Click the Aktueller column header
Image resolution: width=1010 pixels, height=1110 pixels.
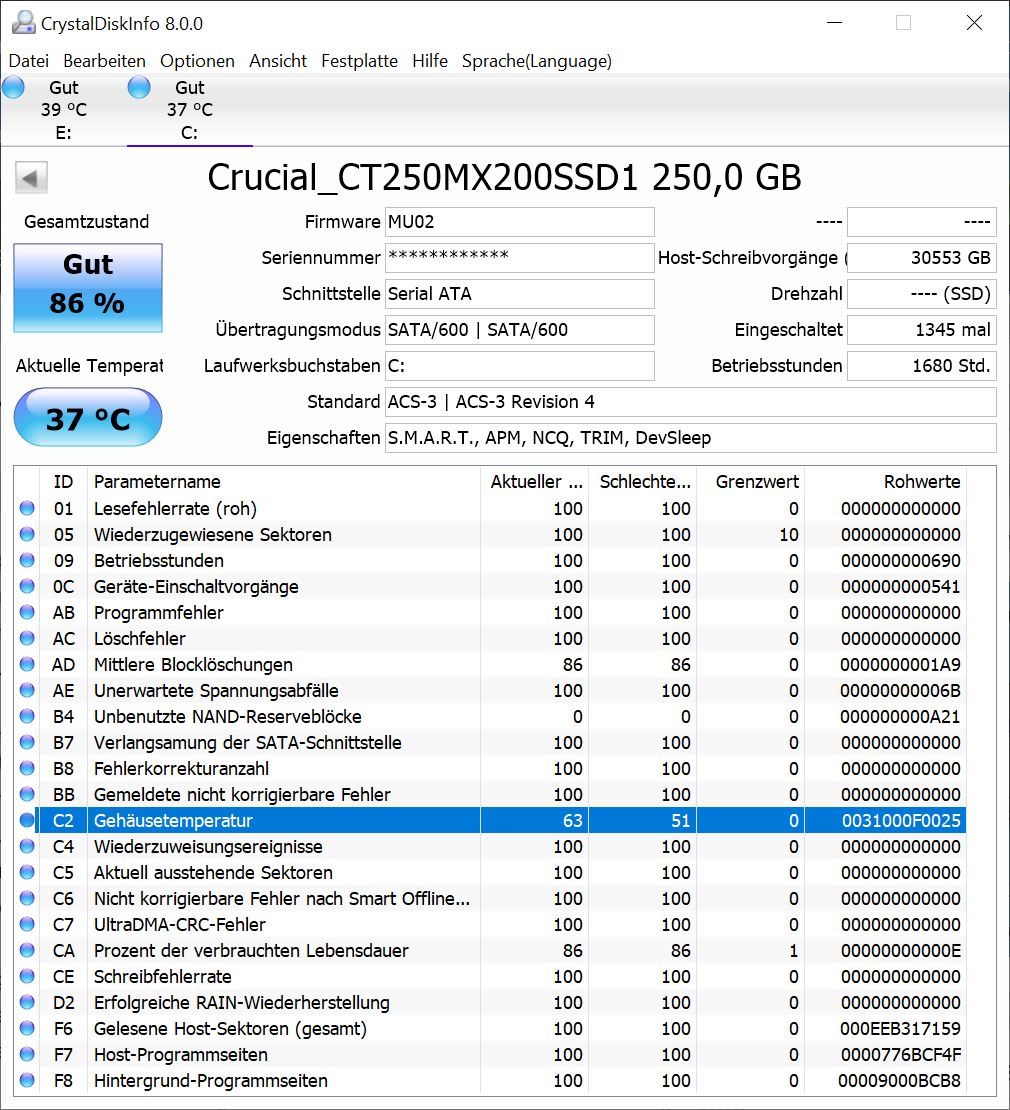pos(534,481)
